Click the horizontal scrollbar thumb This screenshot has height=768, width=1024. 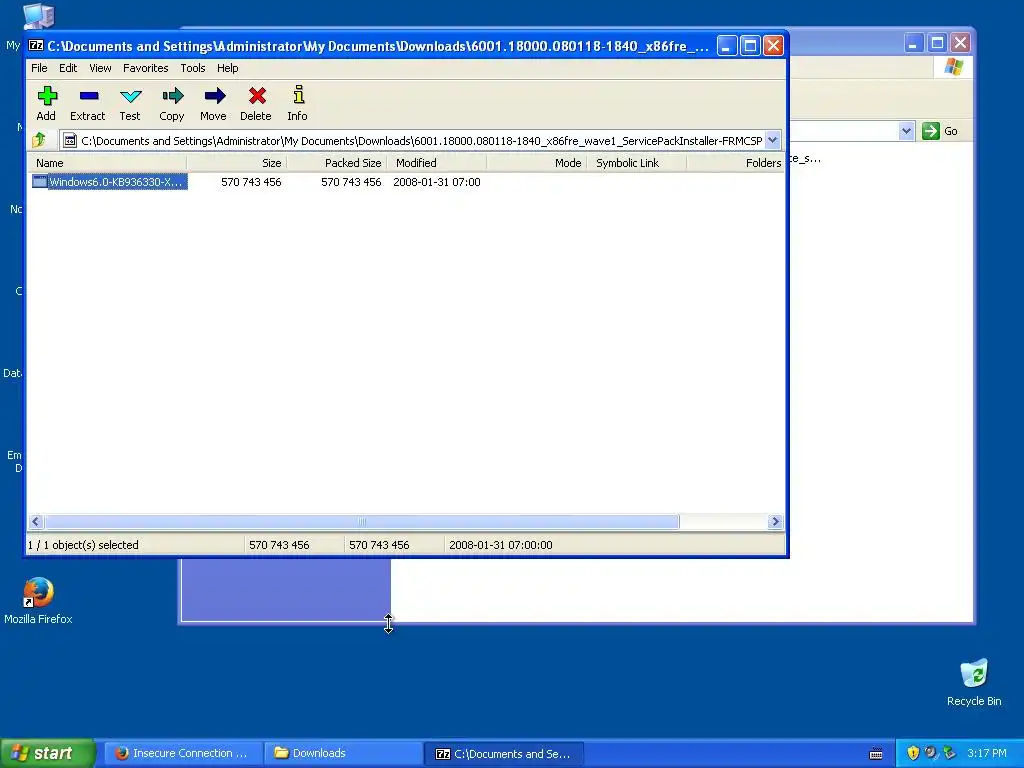coord(362,522)
